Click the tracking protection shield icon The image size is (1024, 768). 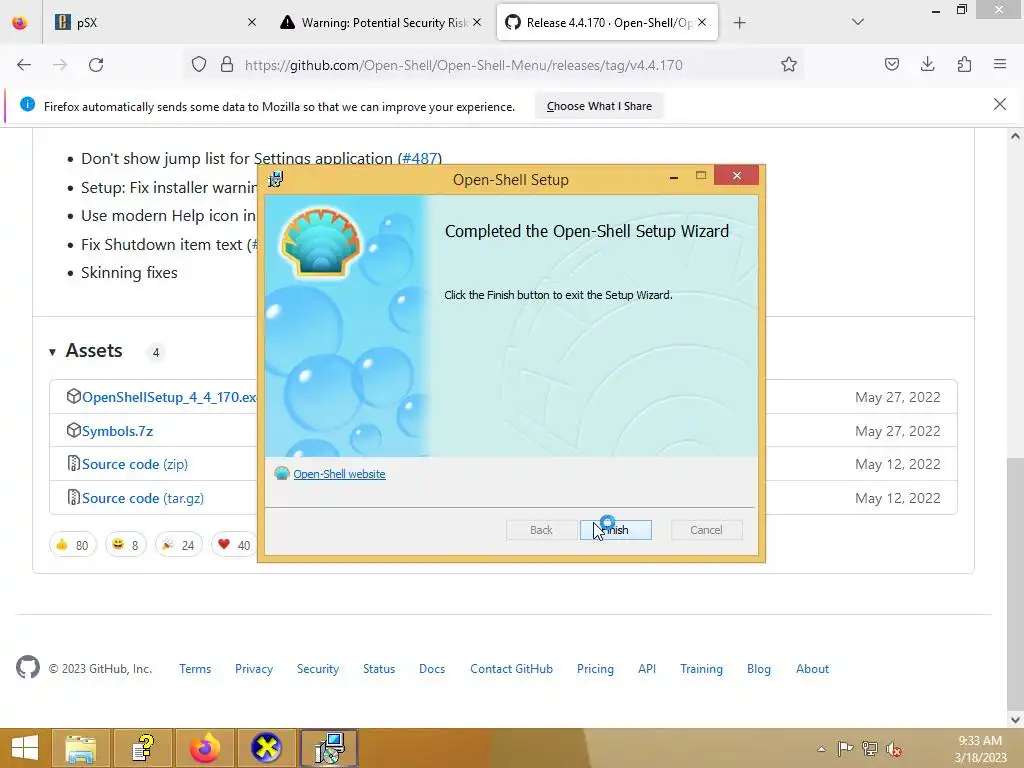[x=199, y=65]
